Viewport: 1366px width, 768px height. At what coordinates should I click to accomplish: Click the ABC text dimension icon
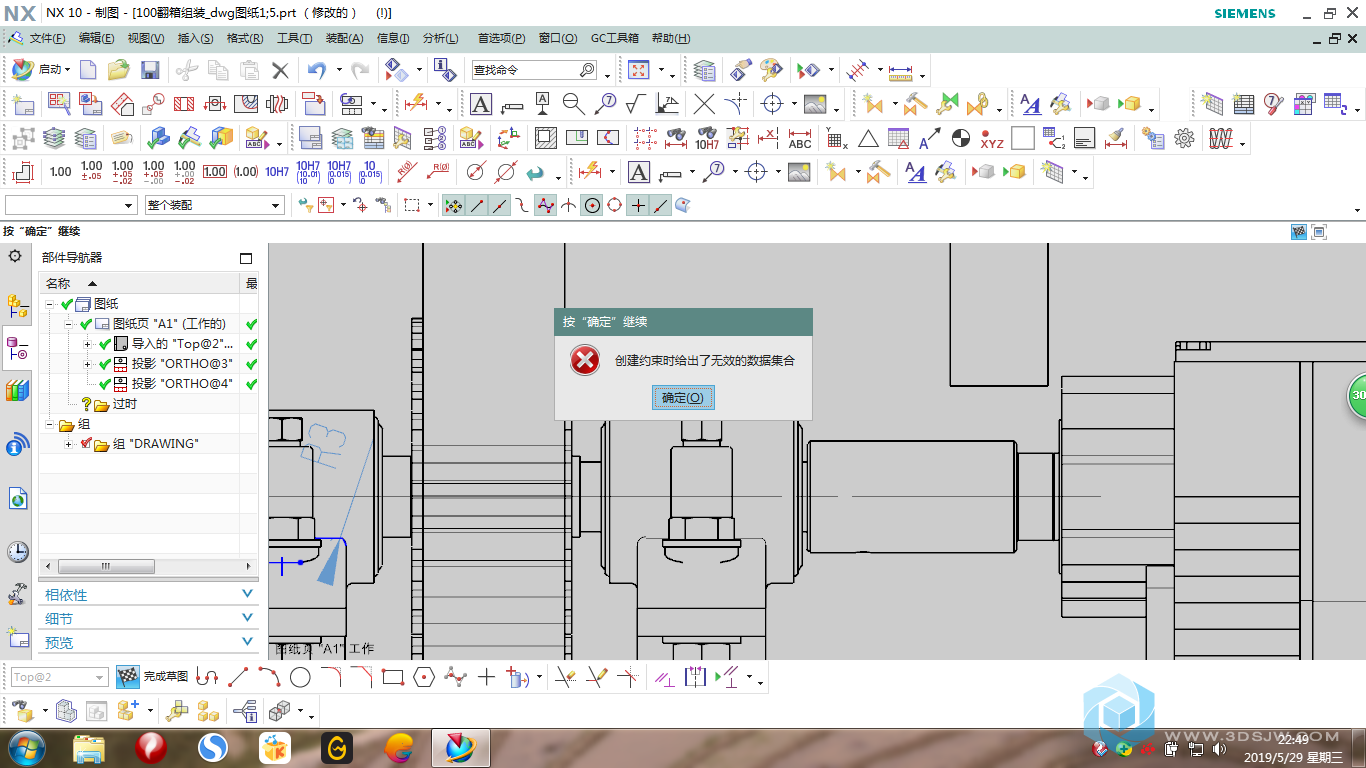tap(799, 138)
